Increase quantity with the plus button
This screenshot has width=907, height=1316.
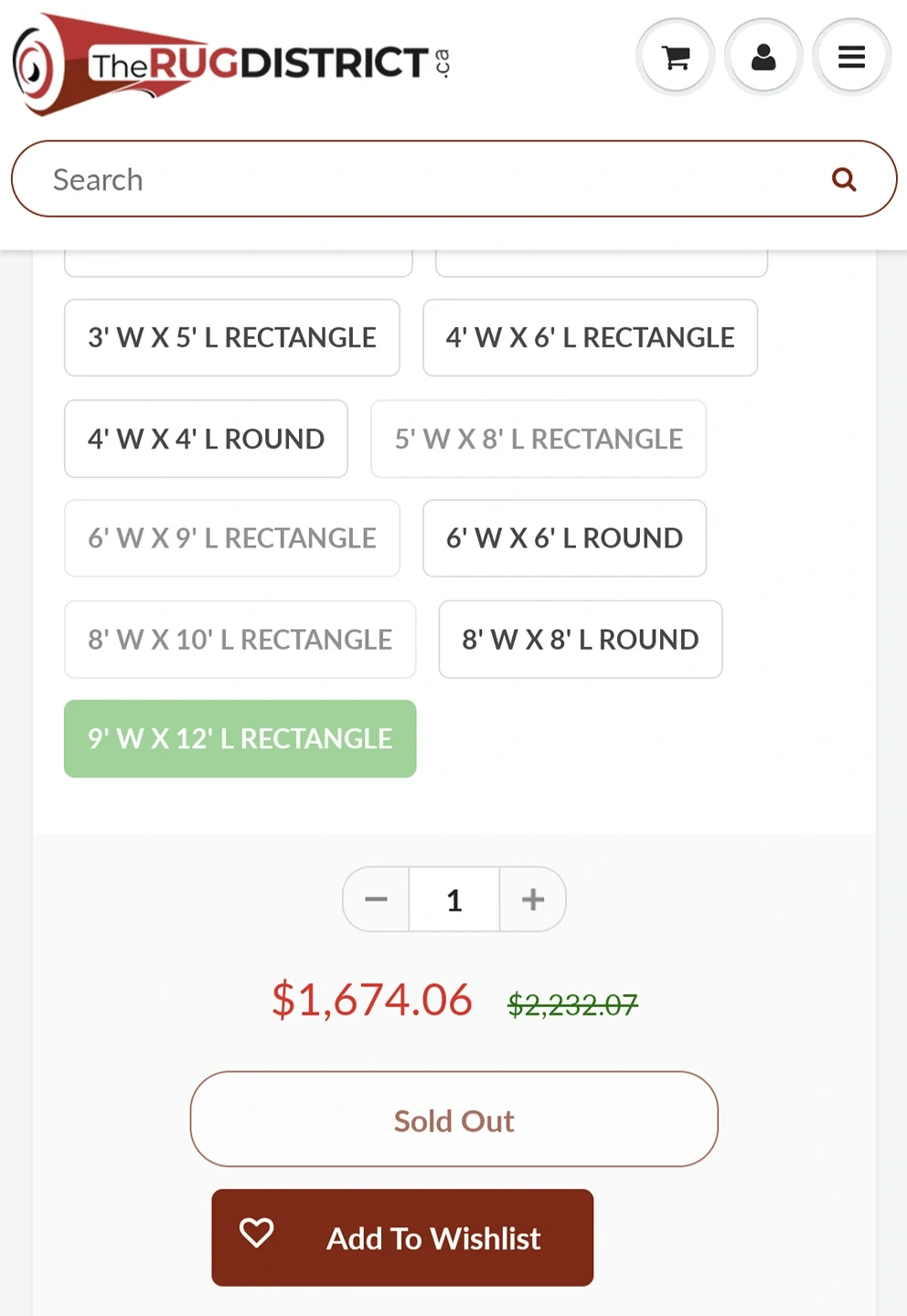(x=533, y=899)
